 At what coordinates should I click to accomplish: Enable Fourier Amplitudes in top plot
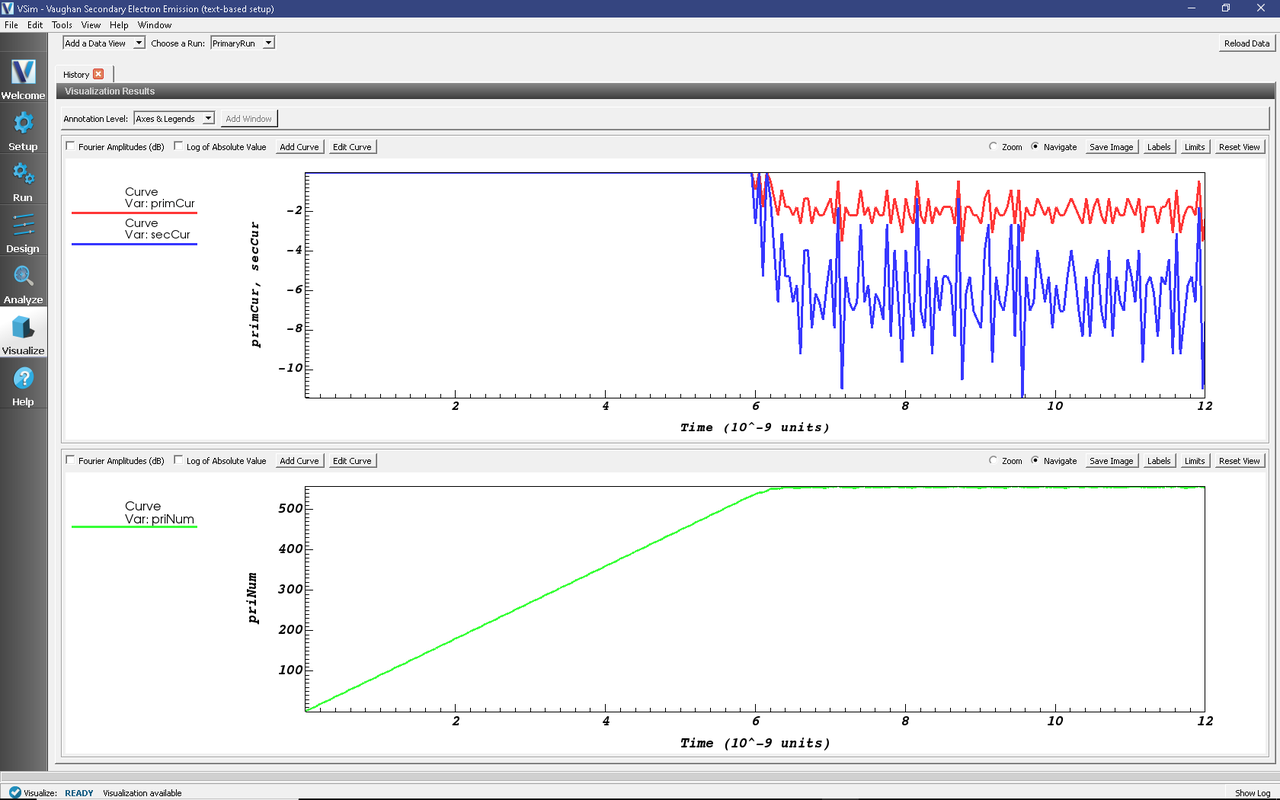(x=70, y=146)
